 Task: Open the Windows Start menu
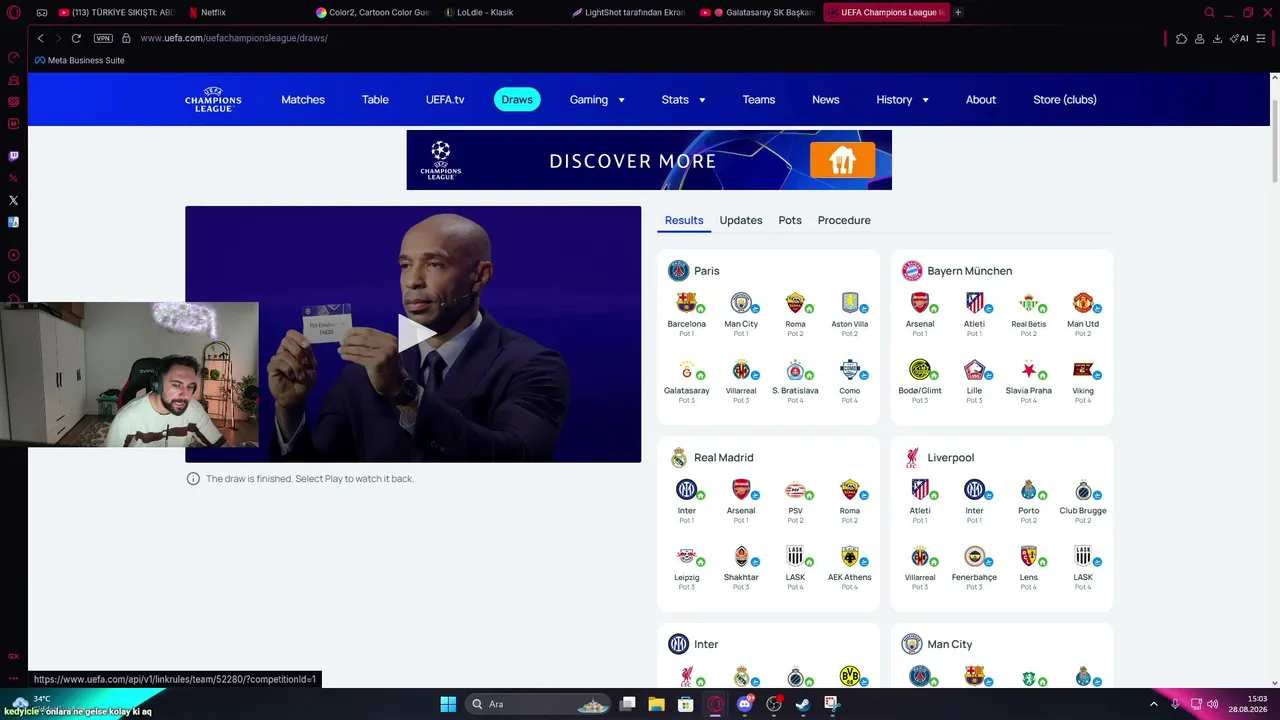tap(448, 704)
